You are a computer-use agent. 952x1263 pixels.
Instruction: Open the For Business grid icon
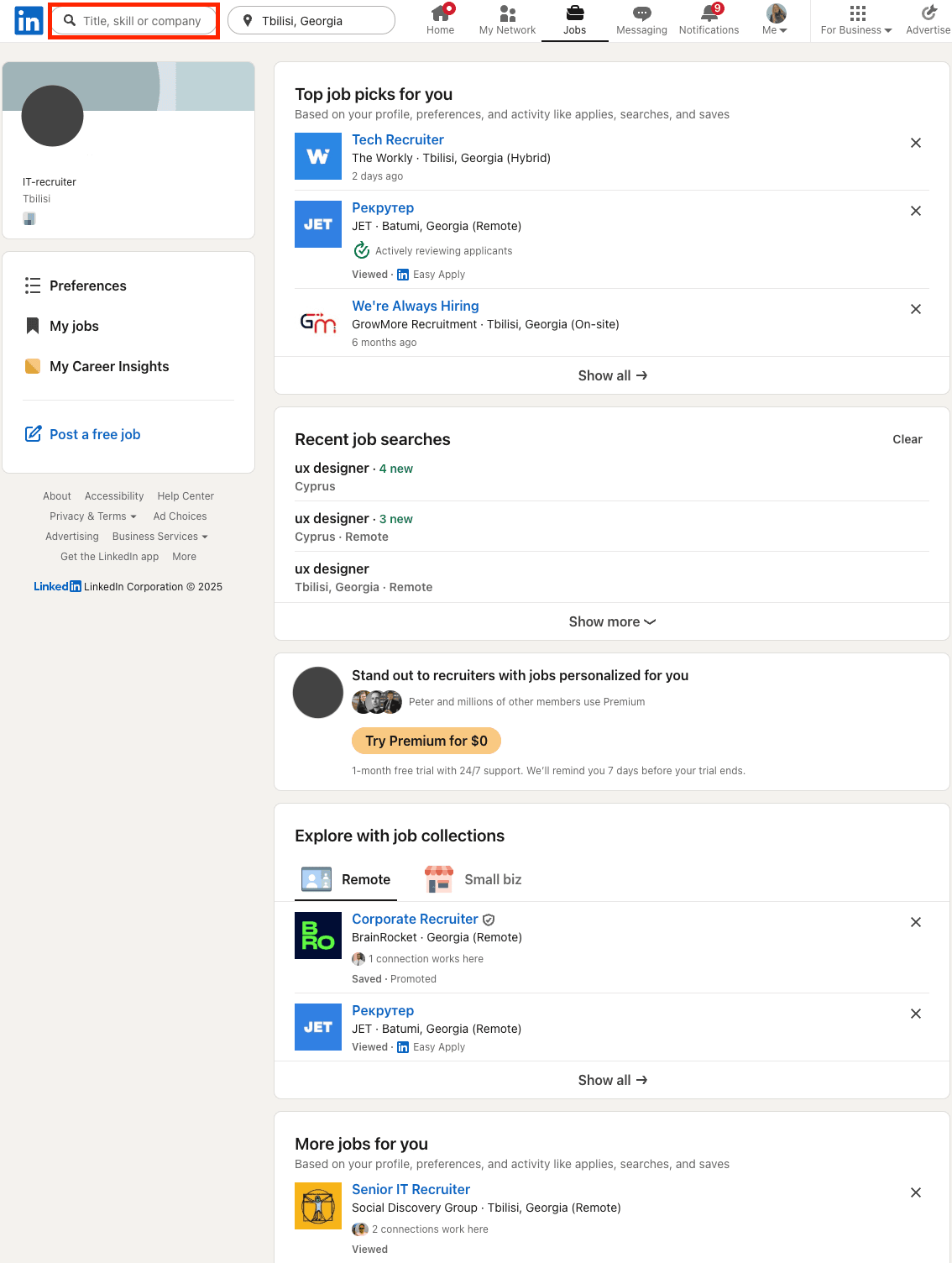pyautogui.click(x=855, y=14)
